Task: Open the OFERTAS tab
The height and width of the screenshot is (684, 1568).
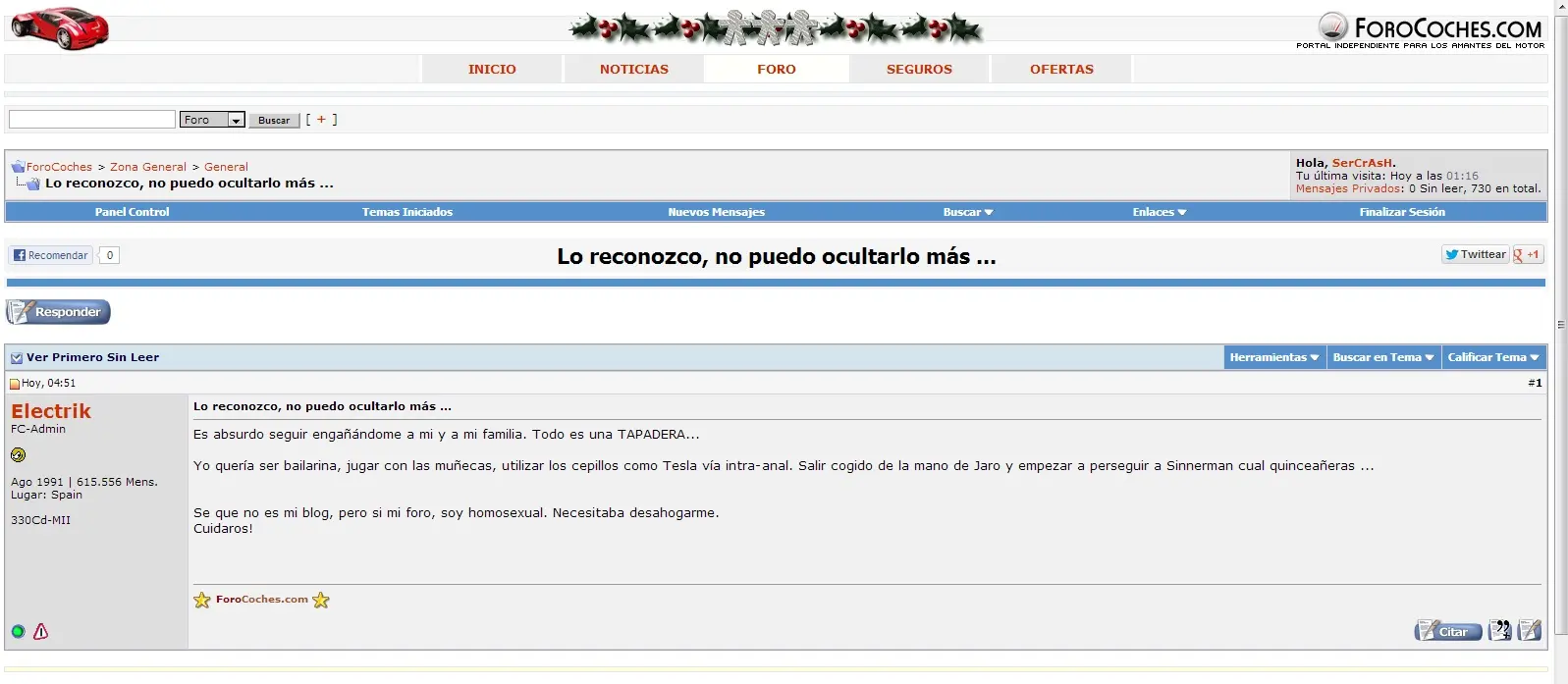Action: 1061,69
